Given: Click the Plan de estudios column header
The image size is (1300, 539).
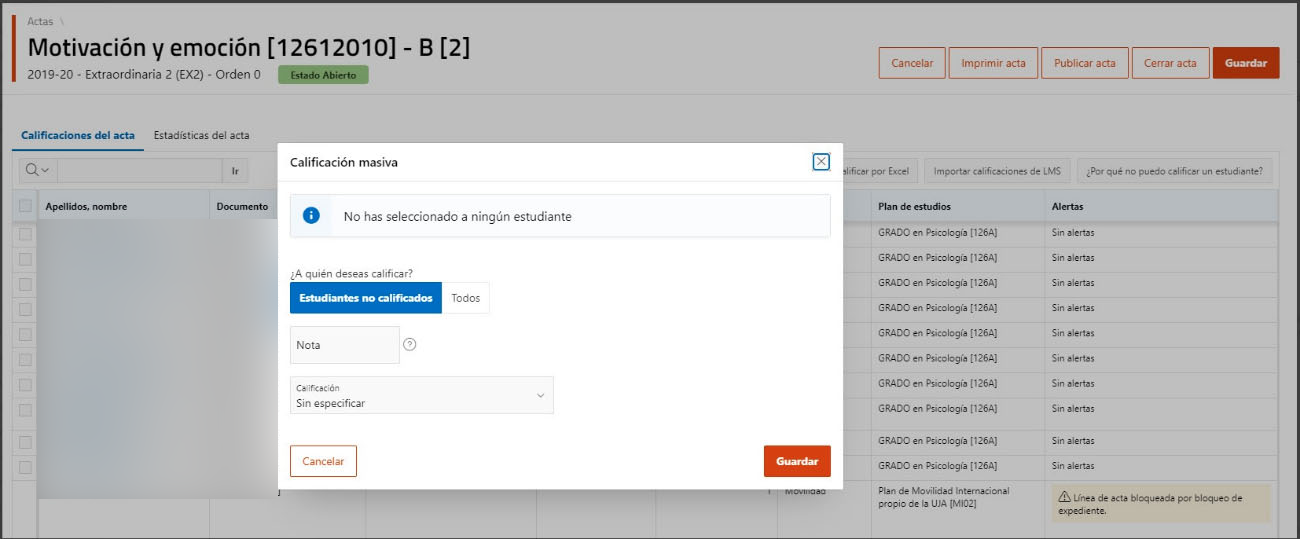Looking at the screenshot, I should point(914,207).
